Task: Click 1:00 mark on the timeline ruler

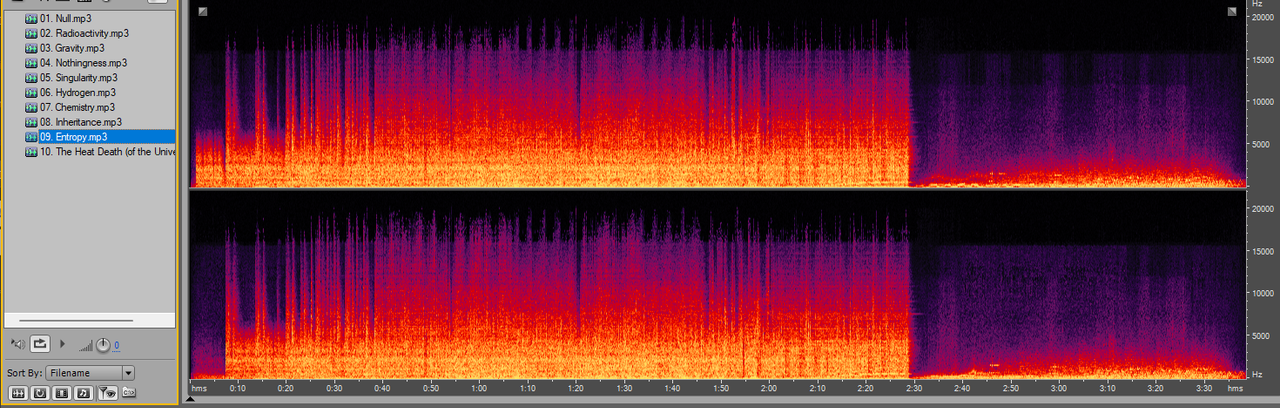Action: [479, 387]
